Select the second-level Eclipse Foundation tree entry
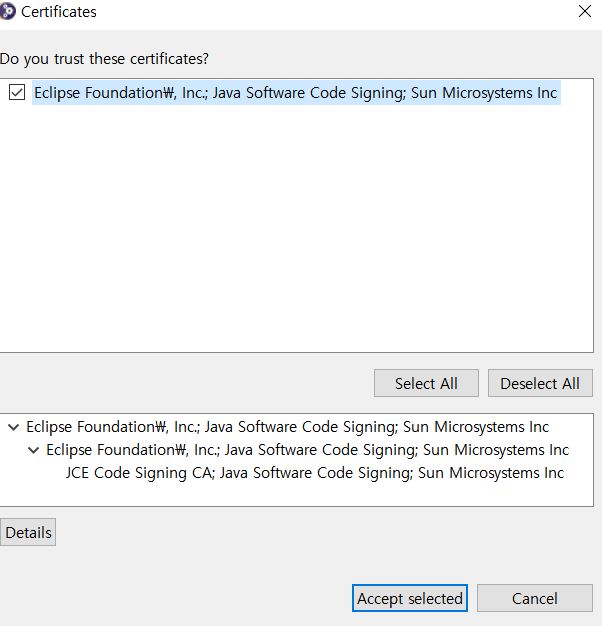The height and width of the screenshot is (626, 602). point(307,450)
